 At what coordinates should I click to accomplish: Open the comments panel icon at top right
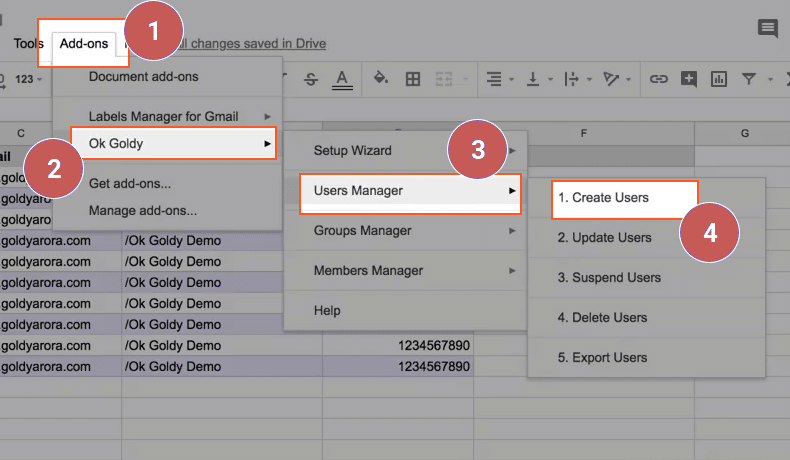pyautogui.click(x=768, y=28)
